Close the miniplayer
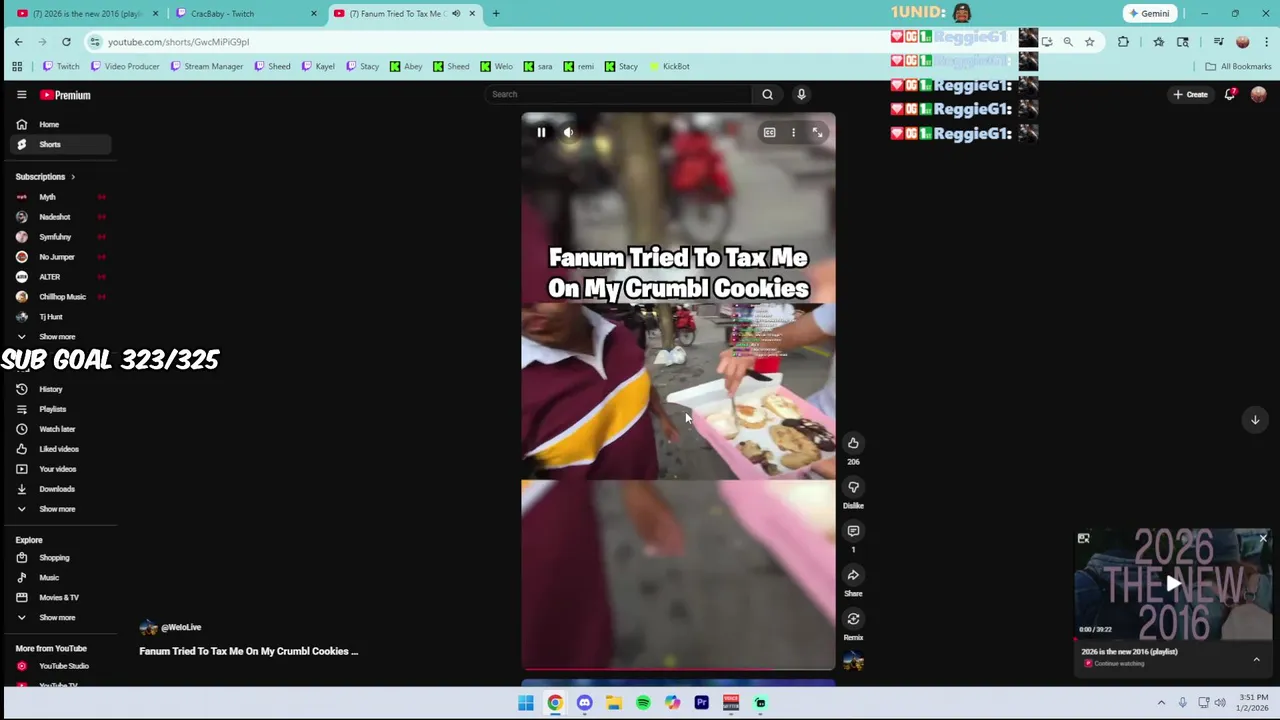Viewport: 1280px width, 720px height. [x=1263, y=539]
